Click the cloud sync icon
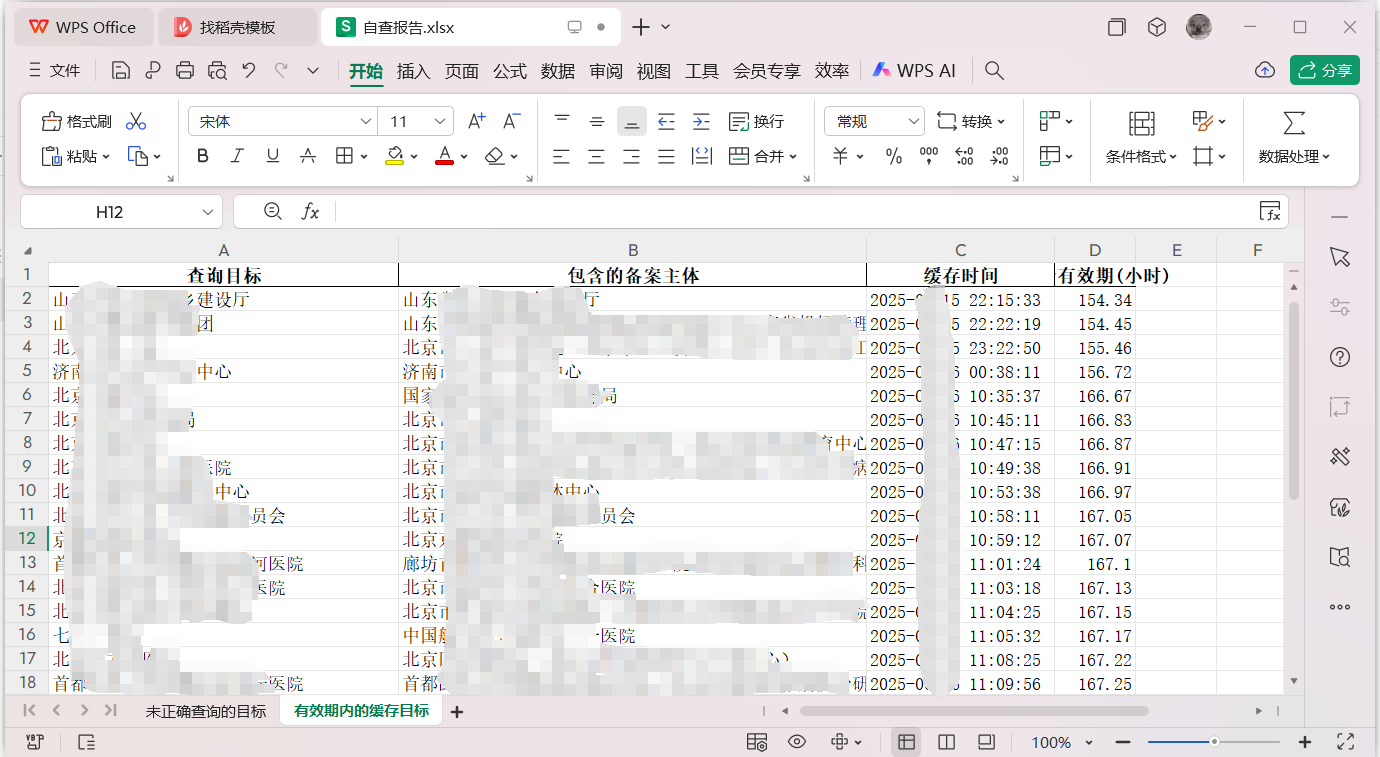1380x757 pixels. (x=1265, y=70)
